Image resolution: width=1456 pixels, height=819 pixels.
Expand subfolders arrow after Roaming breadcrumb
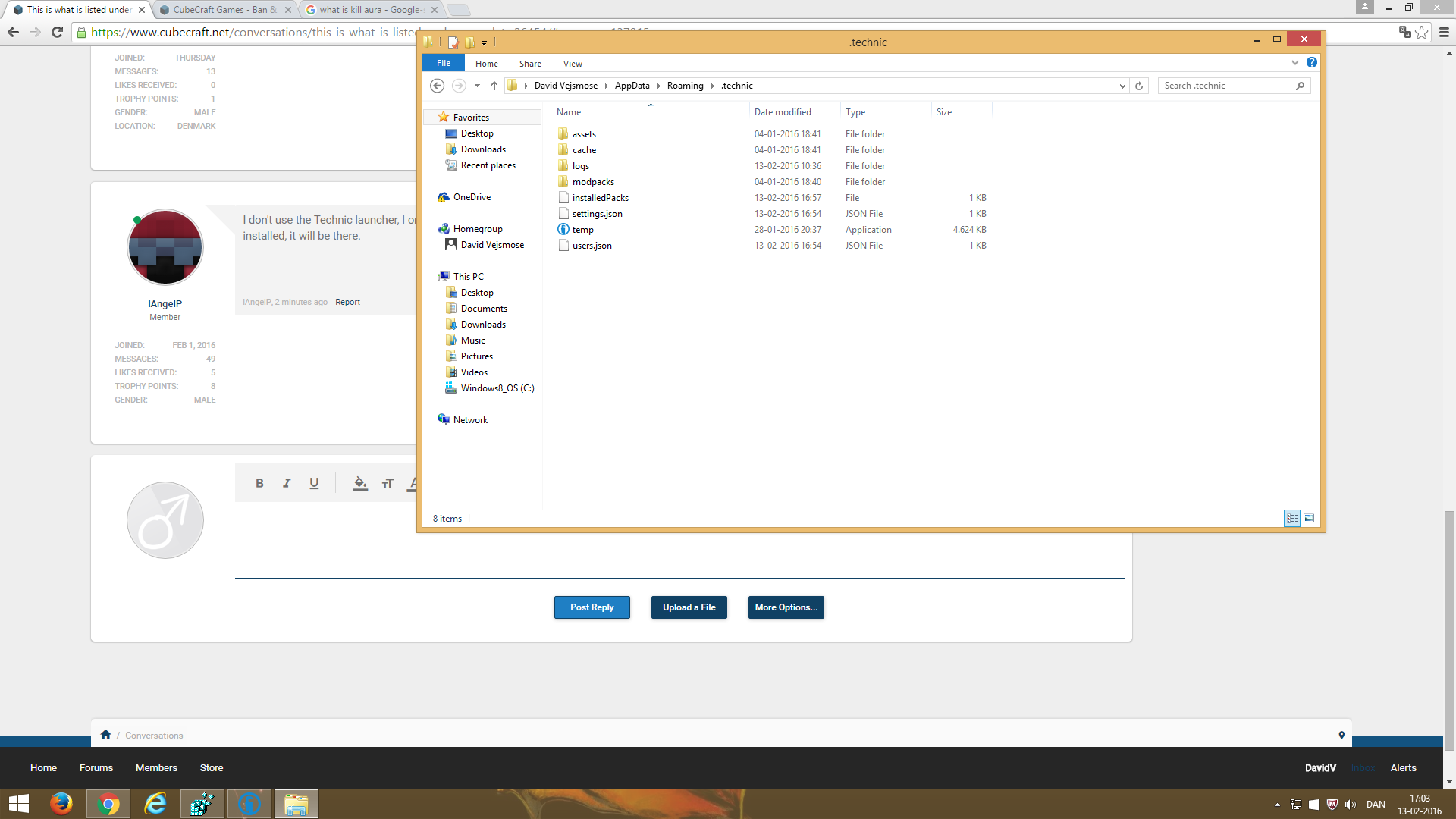pos(712,86)
